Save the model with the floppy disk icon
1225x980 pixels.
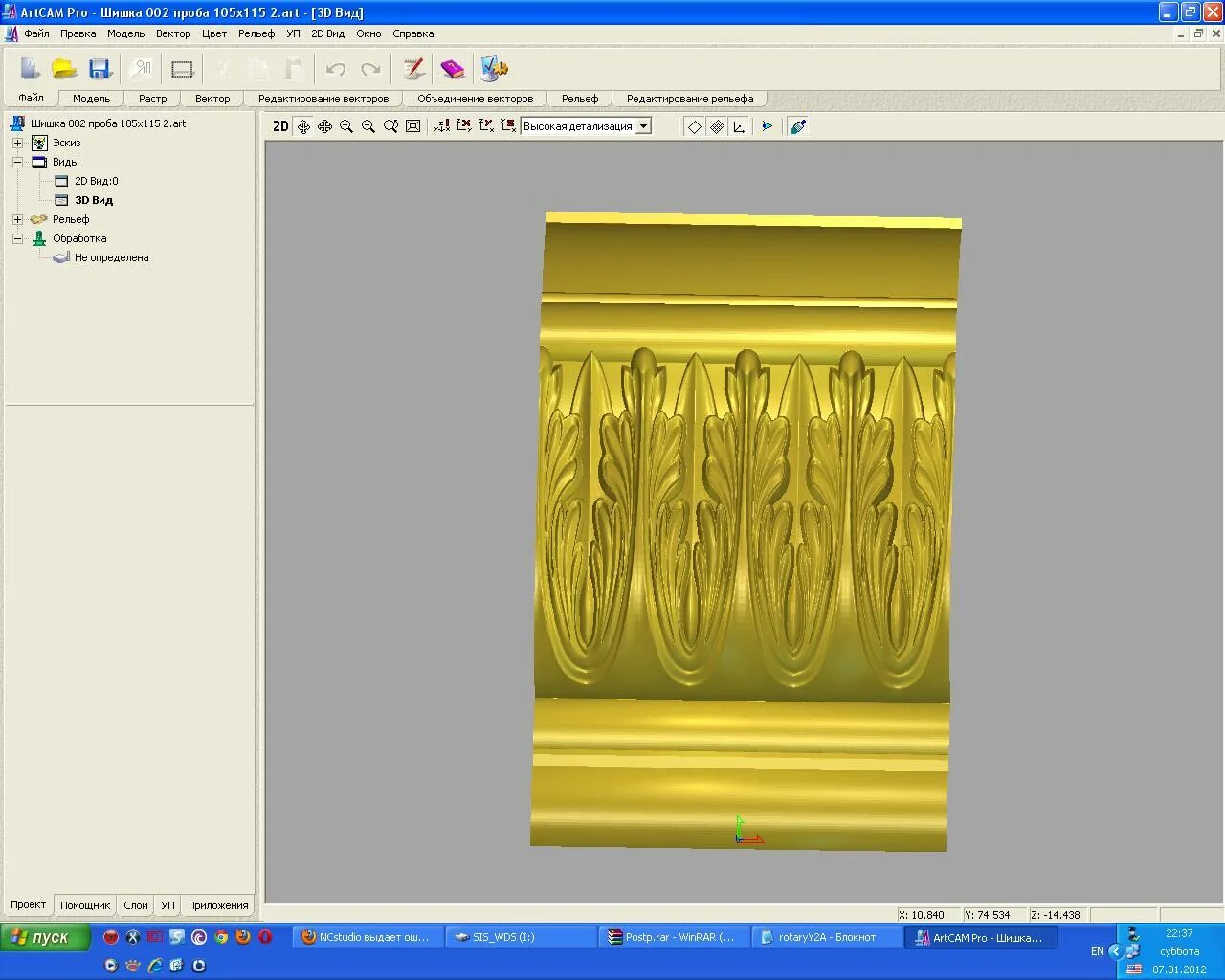point(100,69)
